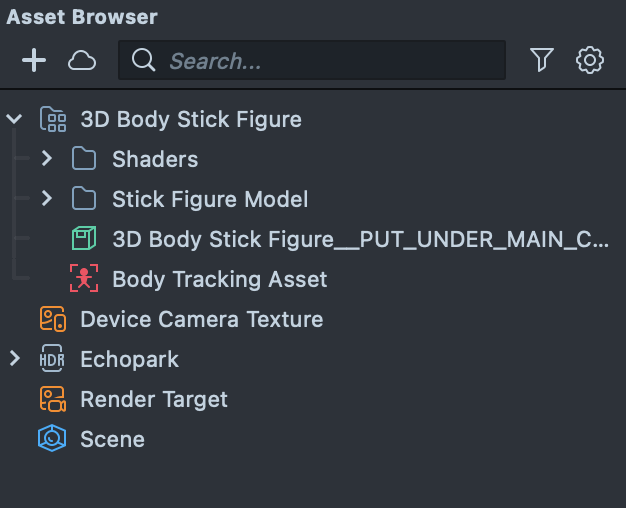
Task: Select the Asset Browser panel title
Action: click(82, 17)
